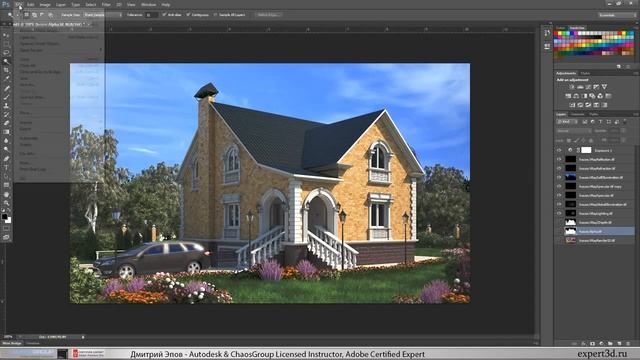This screenshot has width=640, height=360.
Task: Open the Sample Size dropdown
Action: [x=102, y=15]
